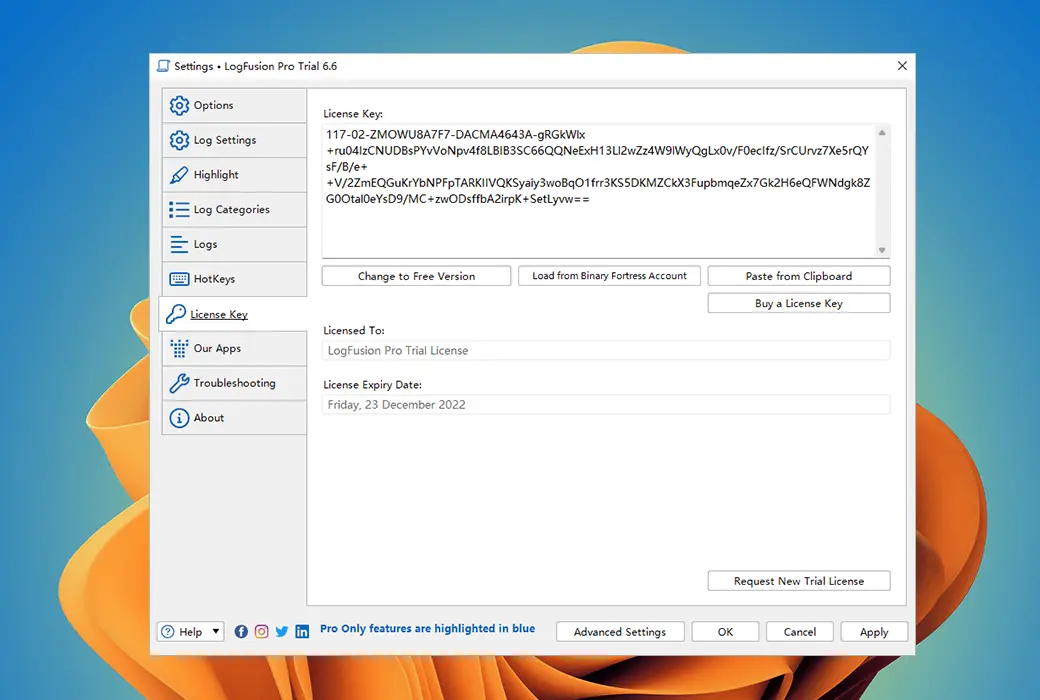Click Paste from Clipboard button
The height and width of the screenshot is (700, 1040).
click(x=799, y=276)
